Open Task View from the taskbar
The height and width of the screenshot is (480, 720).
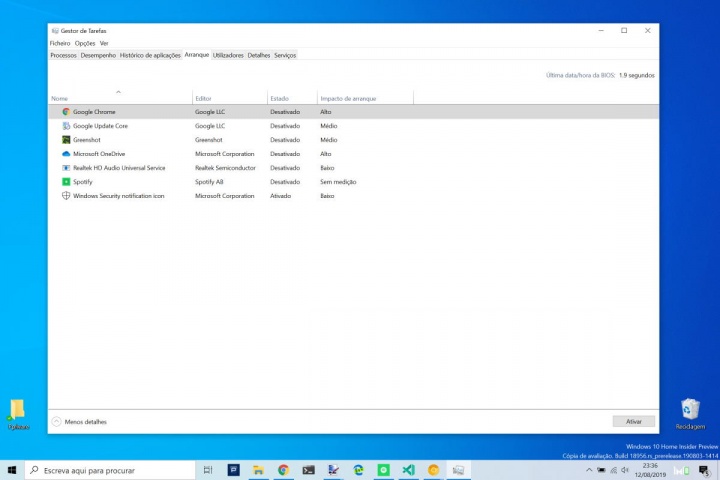pos(208,470)
